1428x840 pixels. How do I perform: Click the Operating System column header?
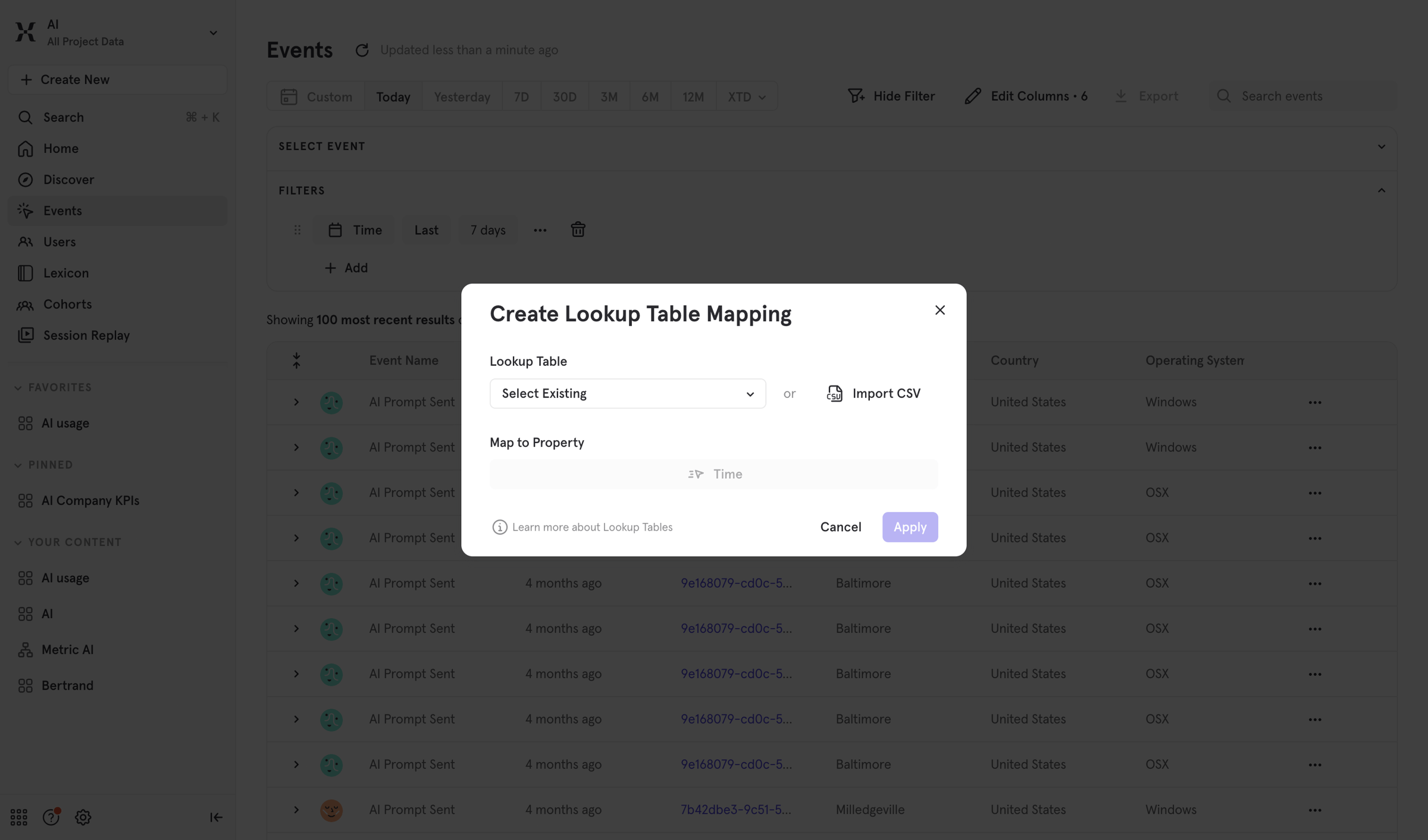[1195, 361]
